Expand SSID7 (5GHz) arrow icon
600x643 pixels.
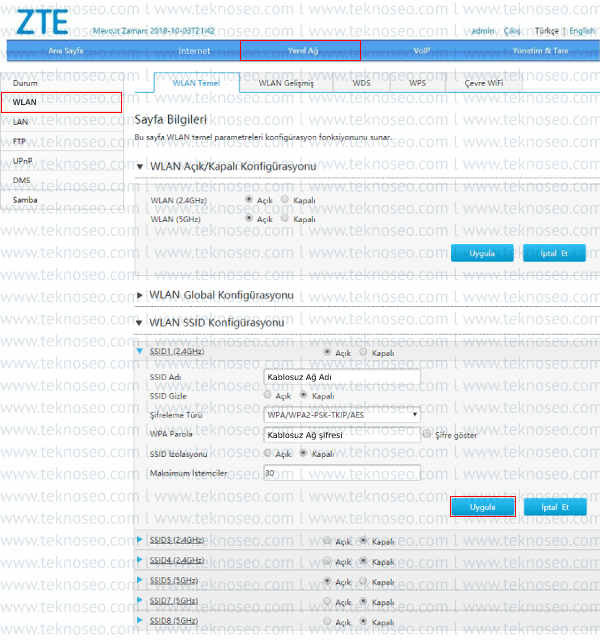[139, 600]
